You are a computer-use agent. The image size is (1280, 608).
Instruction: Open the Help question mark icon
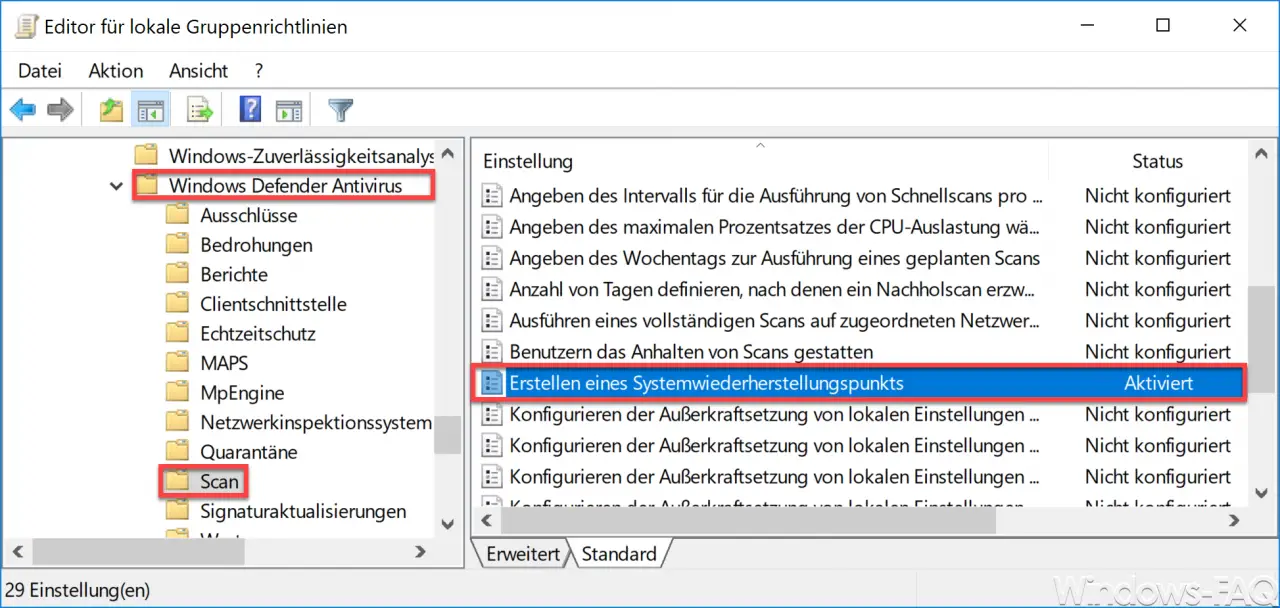250,110
